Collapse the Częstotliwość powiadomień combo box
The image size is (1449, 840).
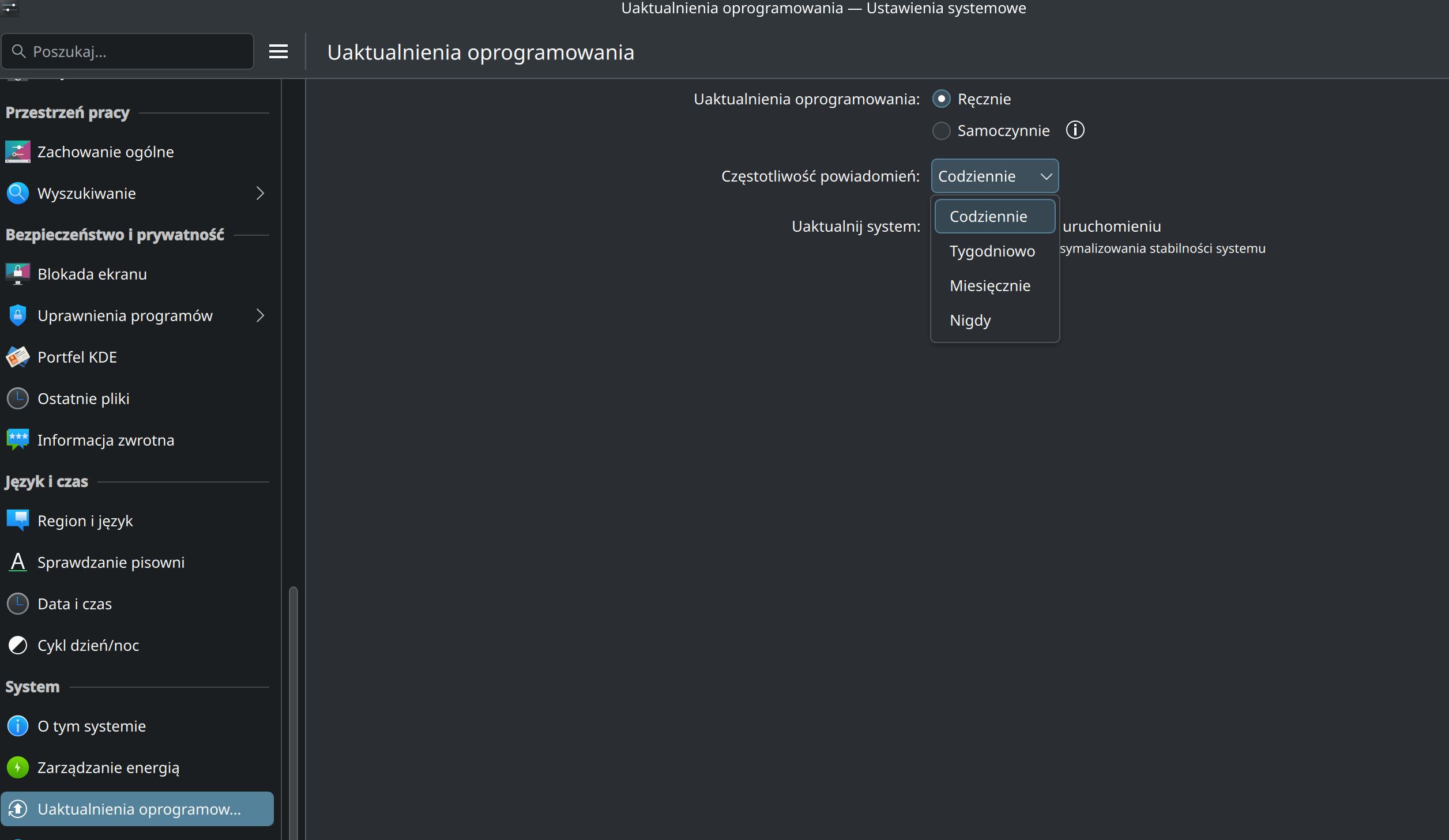995,176
